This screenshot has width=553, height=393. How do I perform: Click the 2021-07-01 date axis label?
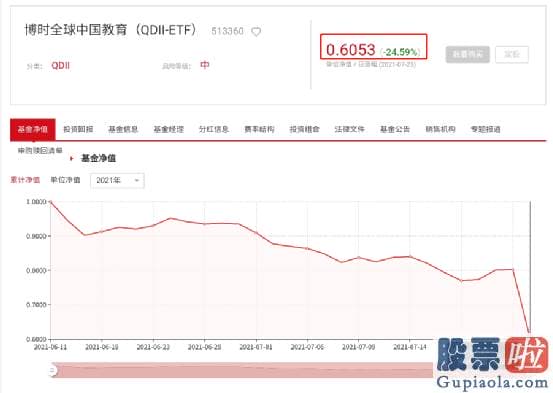click(x=256, y=347)
